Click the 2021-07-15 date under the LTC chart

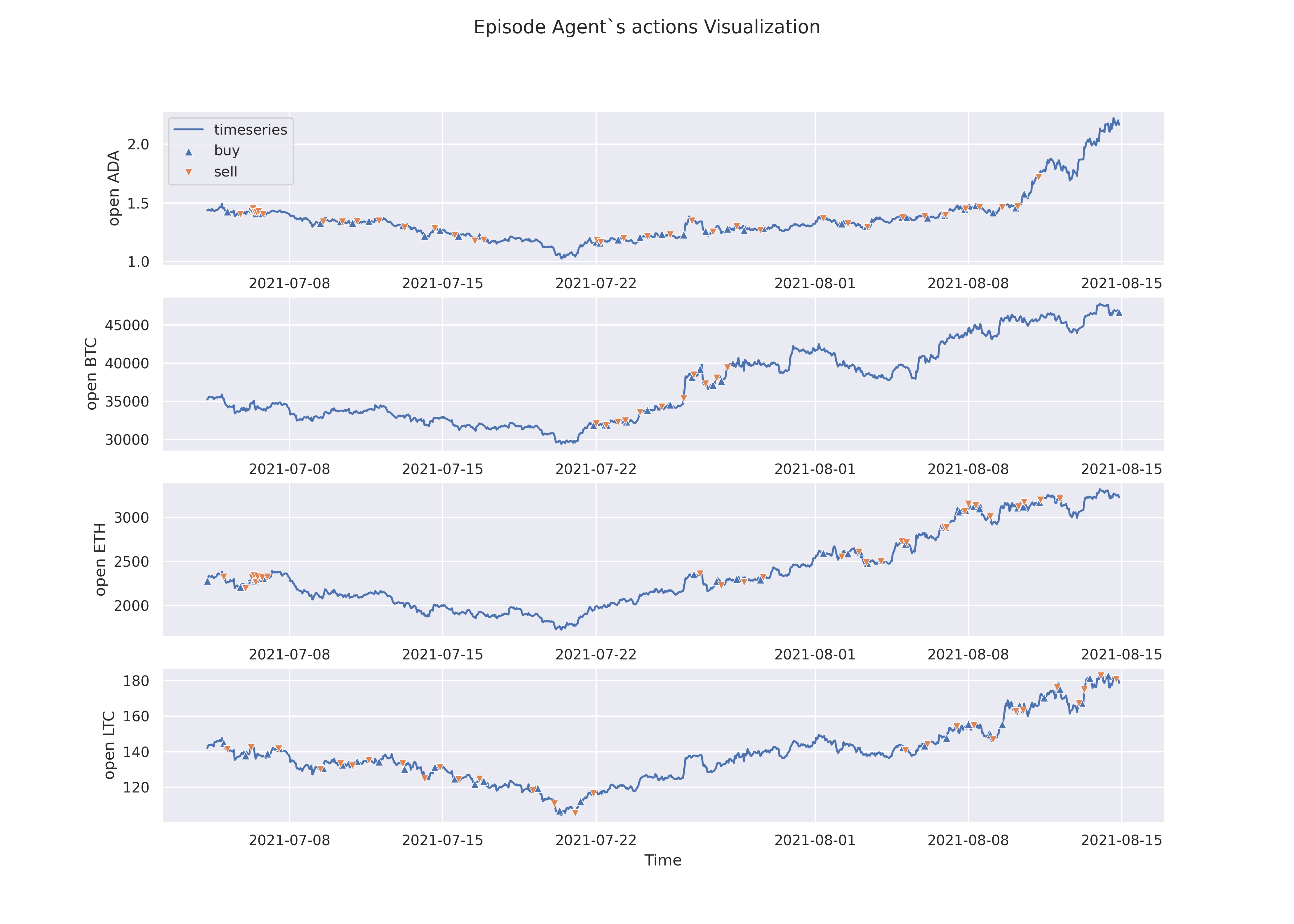coord(442,840)
